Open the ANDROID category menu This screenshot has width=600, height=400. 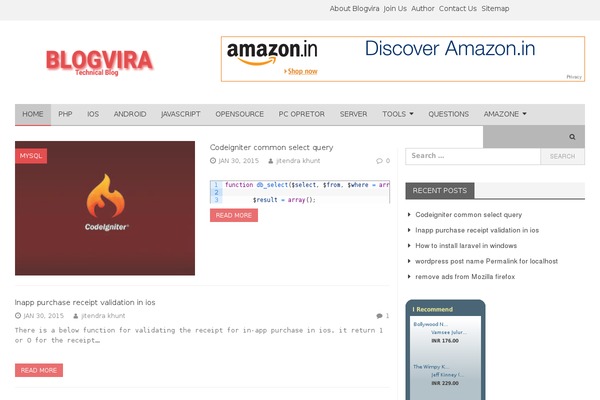[x=130, y=114]
